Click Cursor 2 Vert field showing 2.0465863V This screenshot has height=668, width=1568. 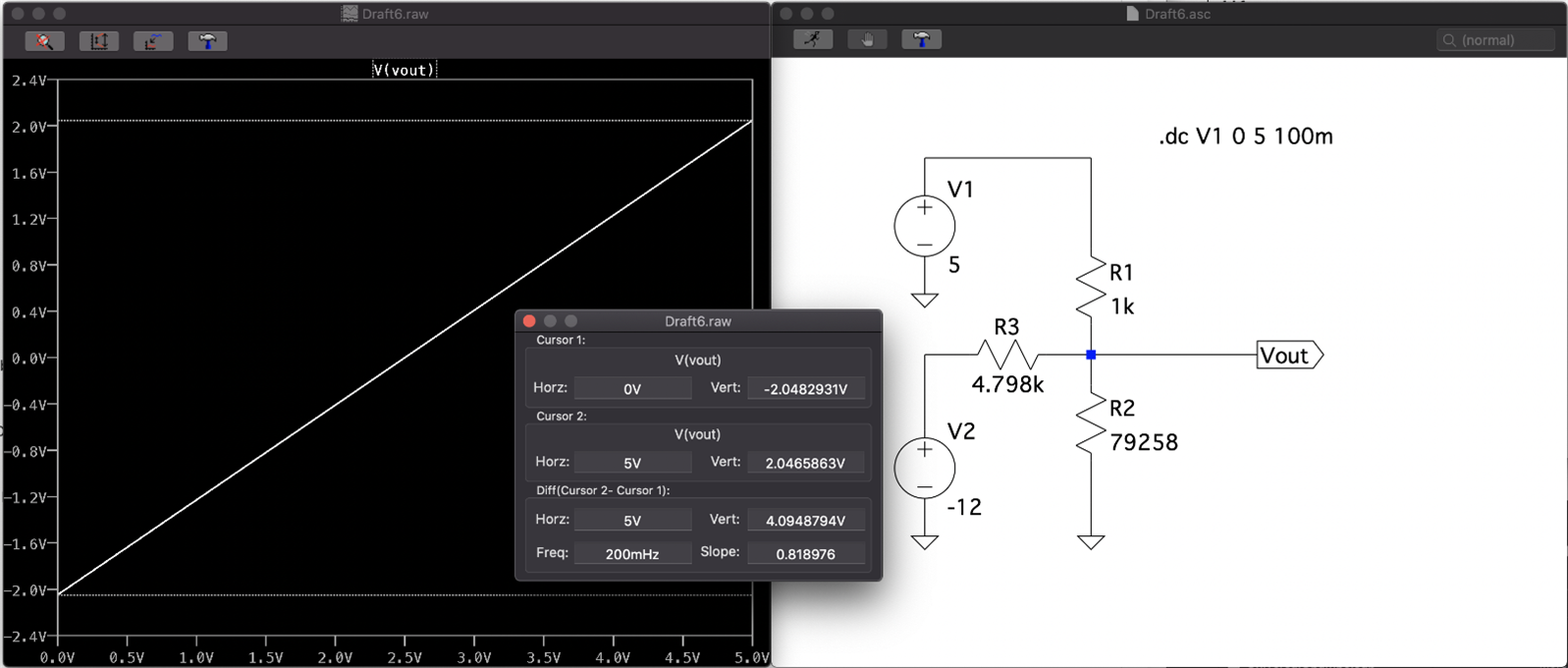click(805, 463)
